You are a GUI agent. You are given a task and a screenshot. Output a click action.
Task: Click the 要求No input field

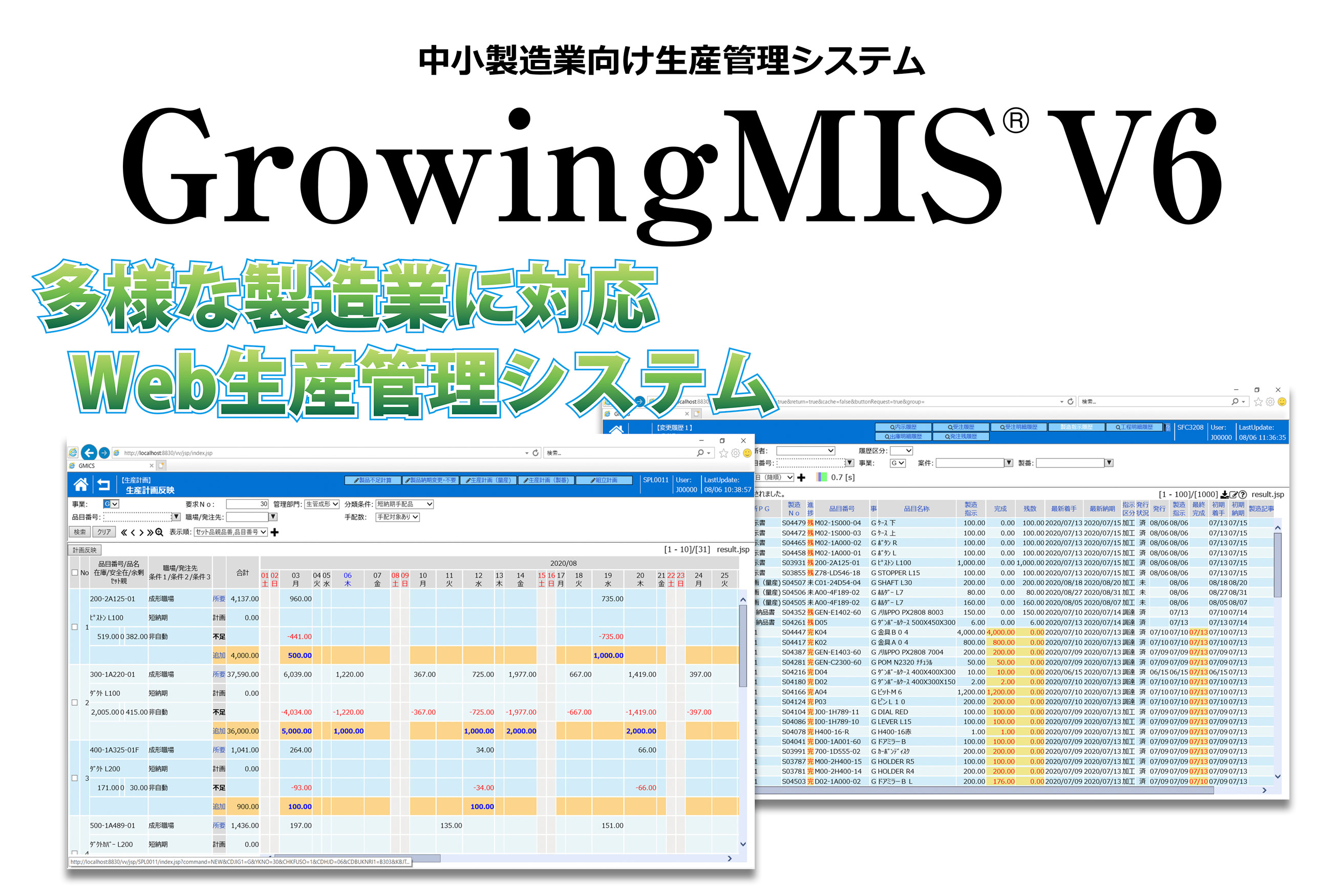point(247,504)
